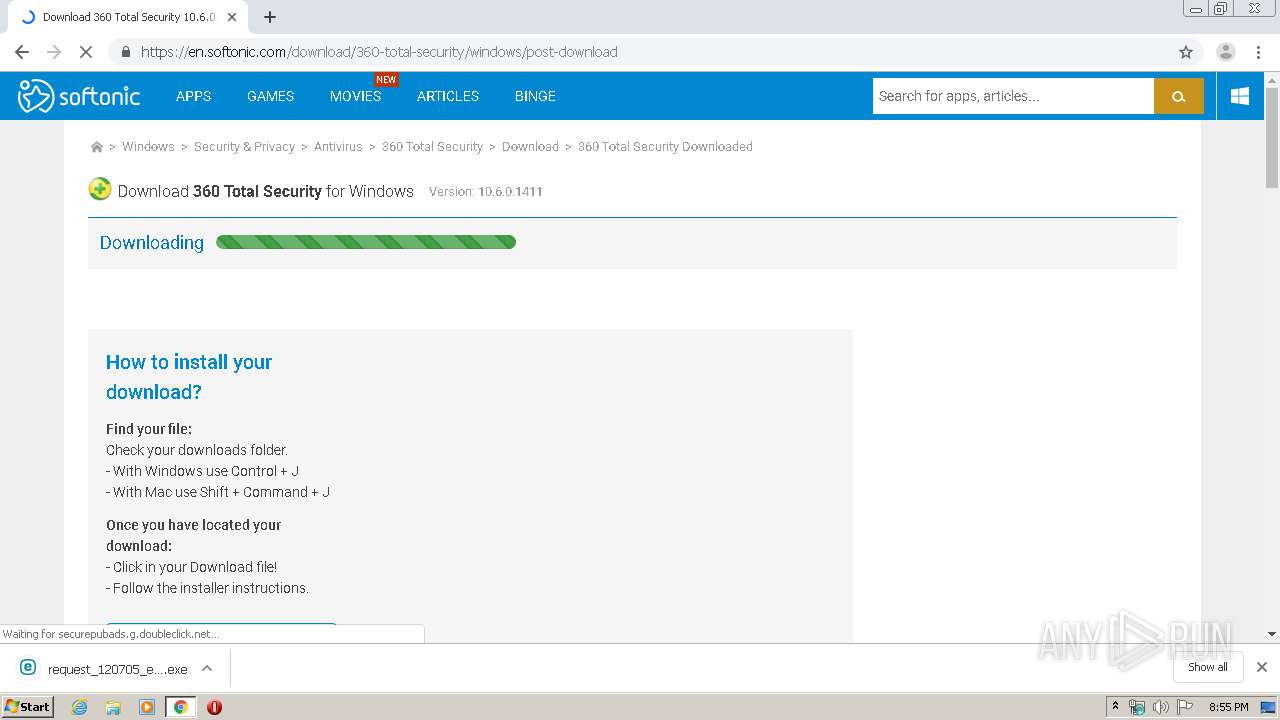Close the downloads bar
This screenshot has width=1280, height=720.
[x=1262, y=667]
